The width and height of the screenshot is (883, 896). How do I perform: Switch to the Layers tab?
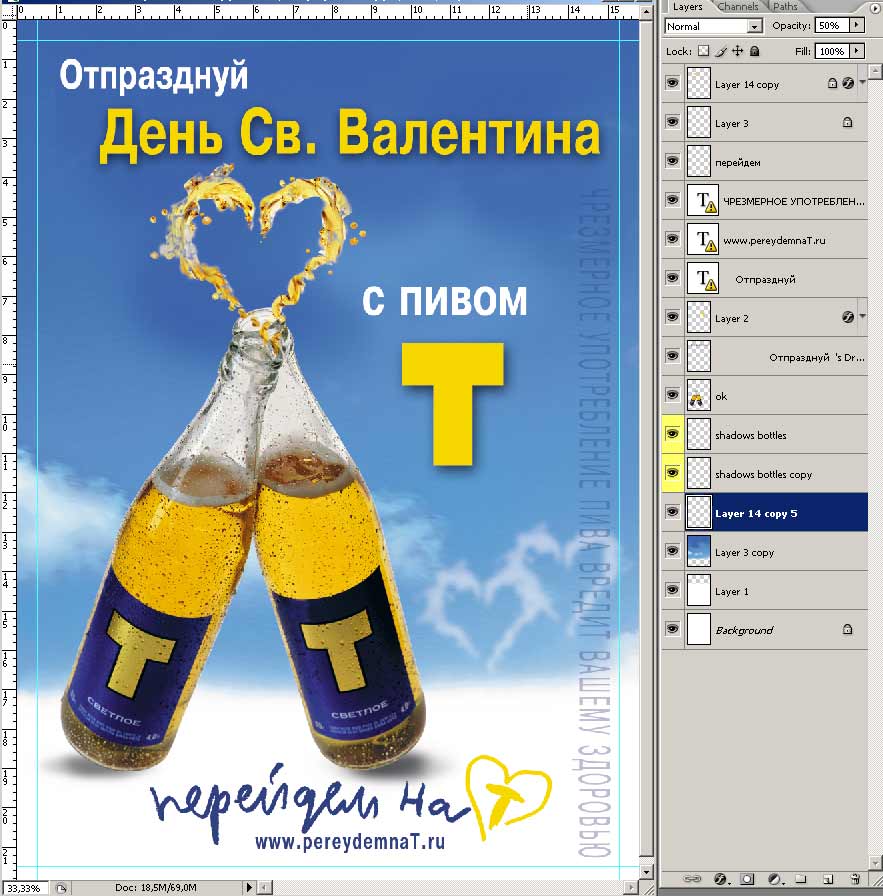(688, 7)
